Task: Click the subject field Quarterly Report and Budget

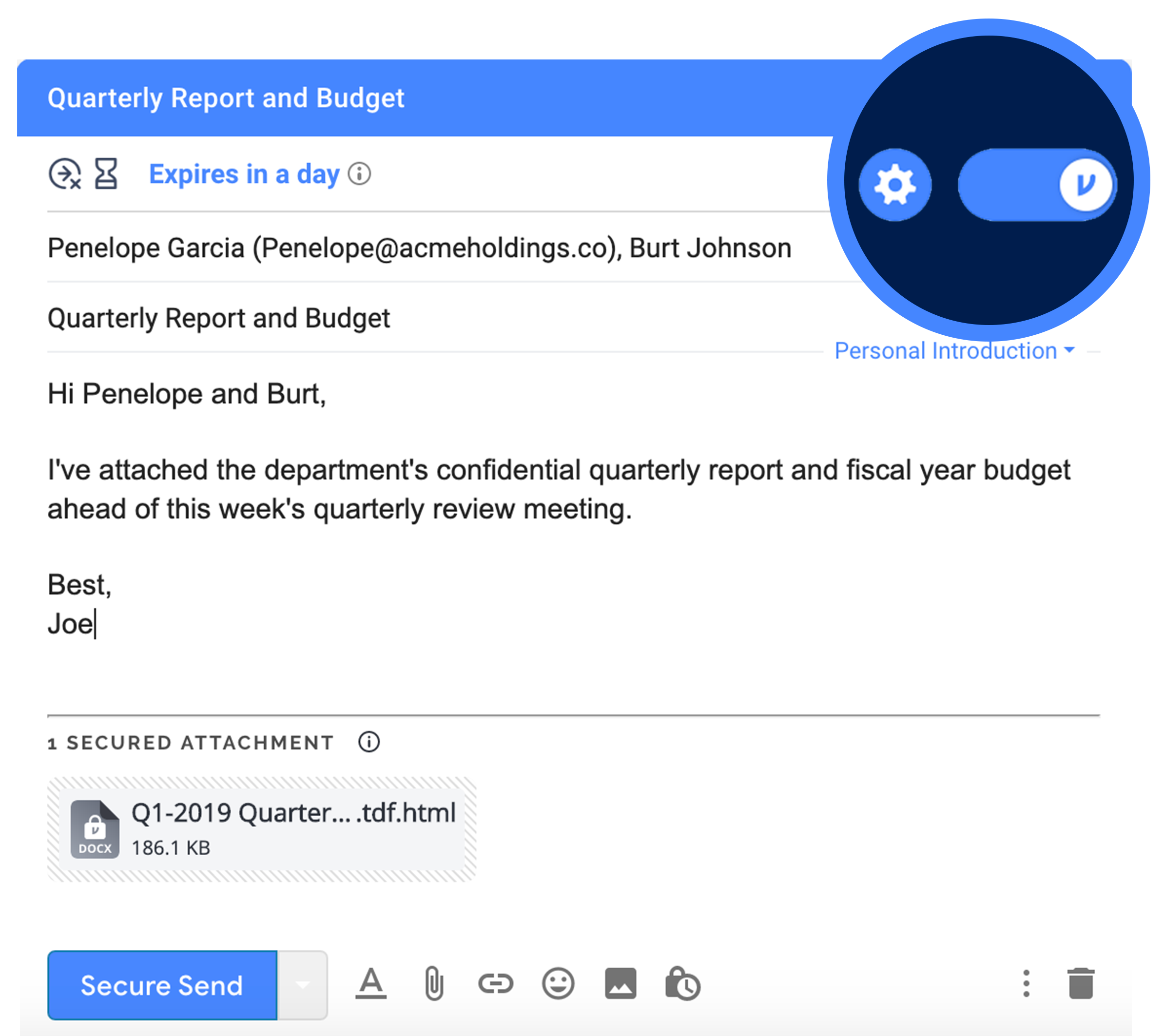Action: (x=219, y=318)
